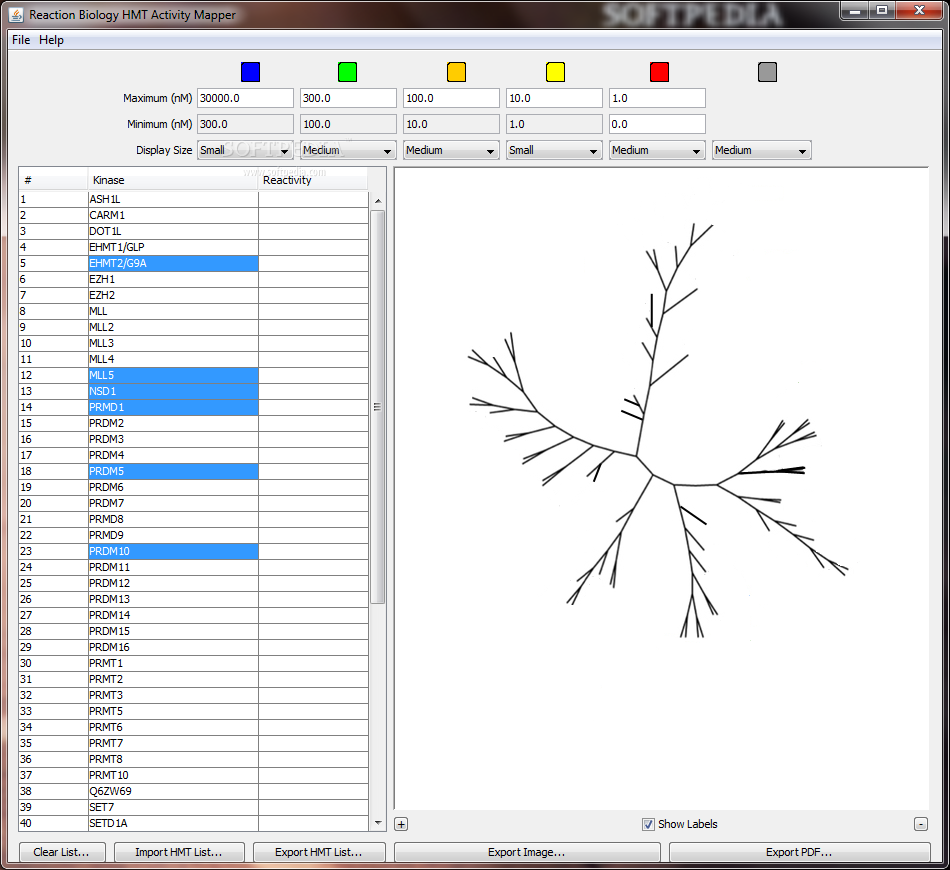Open blue Display Size dropdown set to Small
Image resolution: width=950 pixels, height=870 pixels.
(245, 150)
